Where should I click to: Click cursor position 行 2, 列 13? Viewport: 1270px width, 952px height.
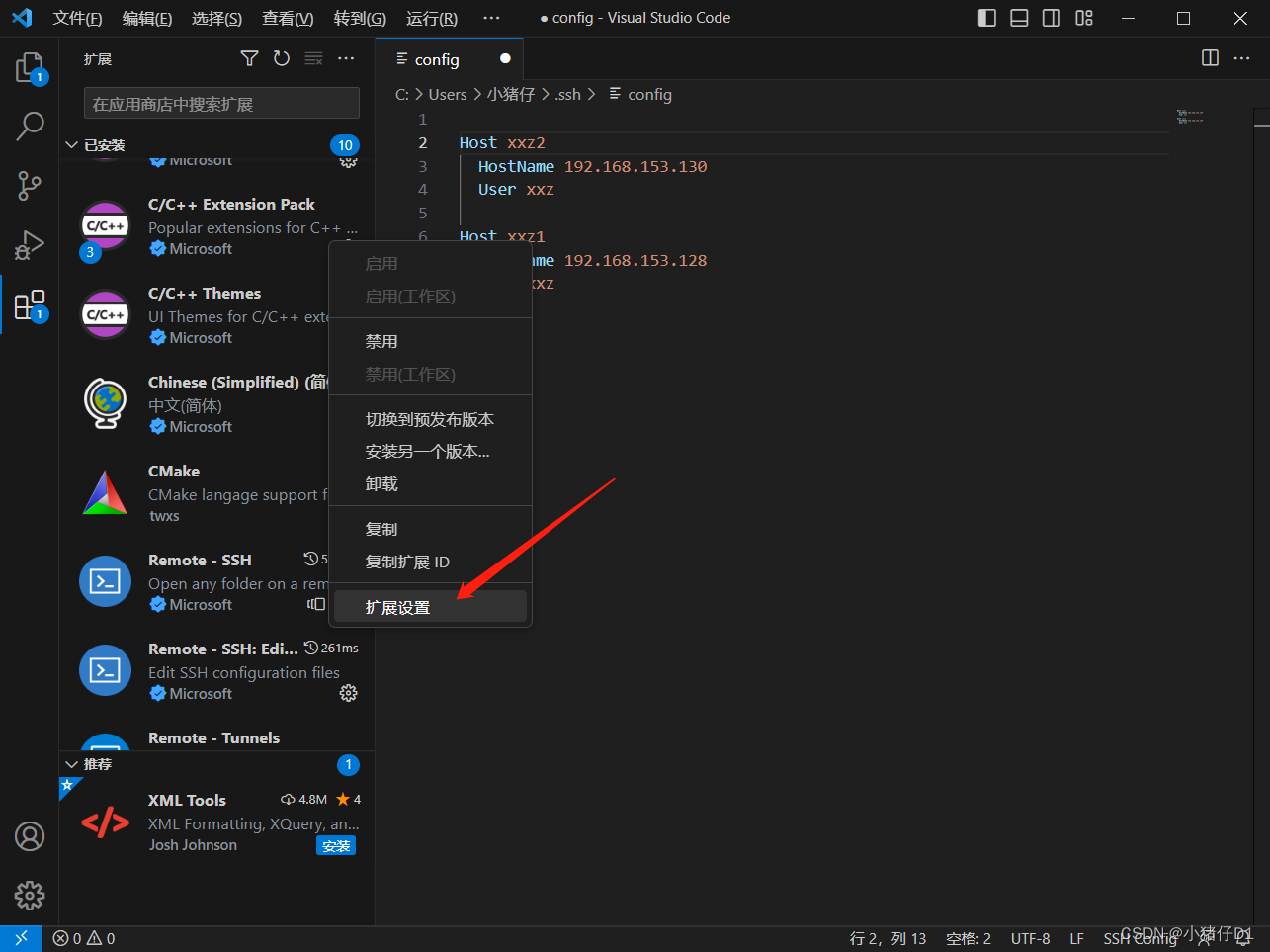(889, 939)
